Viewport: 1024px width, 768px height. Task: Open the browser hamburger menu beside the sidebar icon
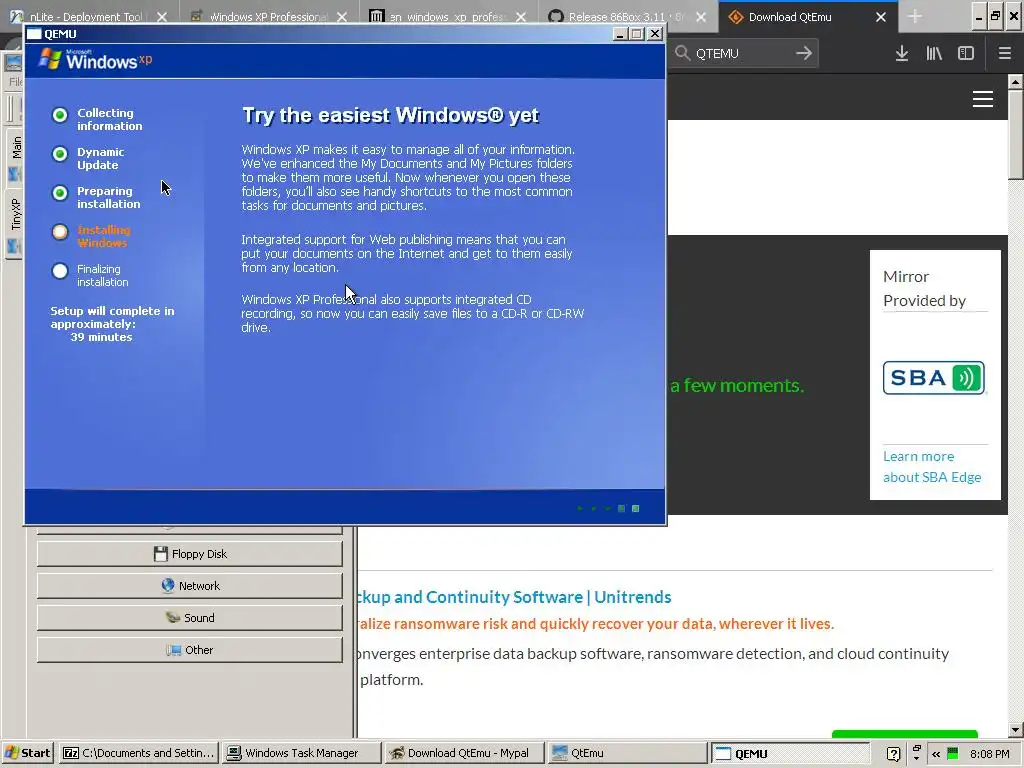1004,54
